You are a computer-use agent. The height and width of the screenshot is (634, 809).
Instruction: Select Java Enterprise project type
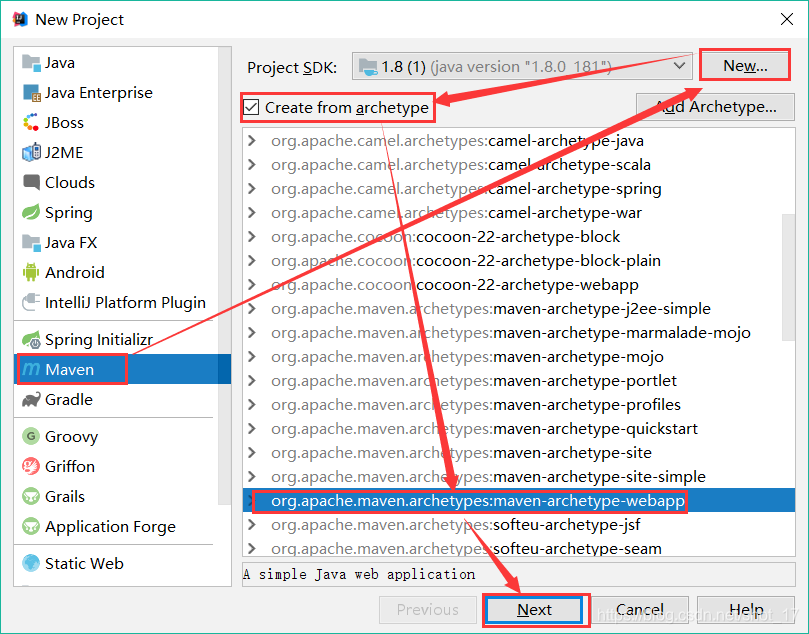99,93
